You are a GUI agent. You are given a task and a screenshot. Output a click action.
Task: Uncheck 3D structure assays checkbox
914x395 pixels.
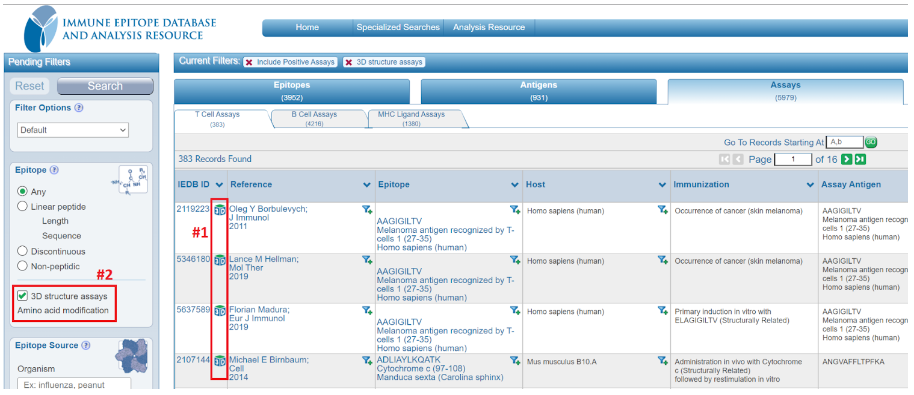(x=23, y=295)
